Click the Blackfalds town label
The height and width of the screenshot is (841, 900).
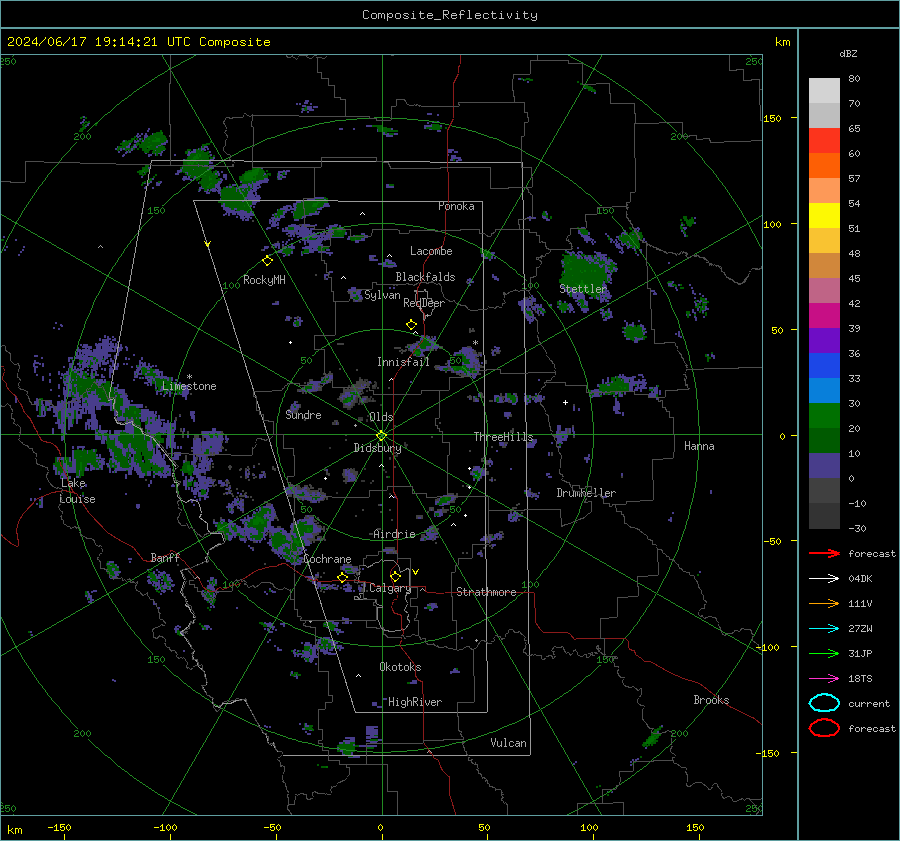pos(425,277)
